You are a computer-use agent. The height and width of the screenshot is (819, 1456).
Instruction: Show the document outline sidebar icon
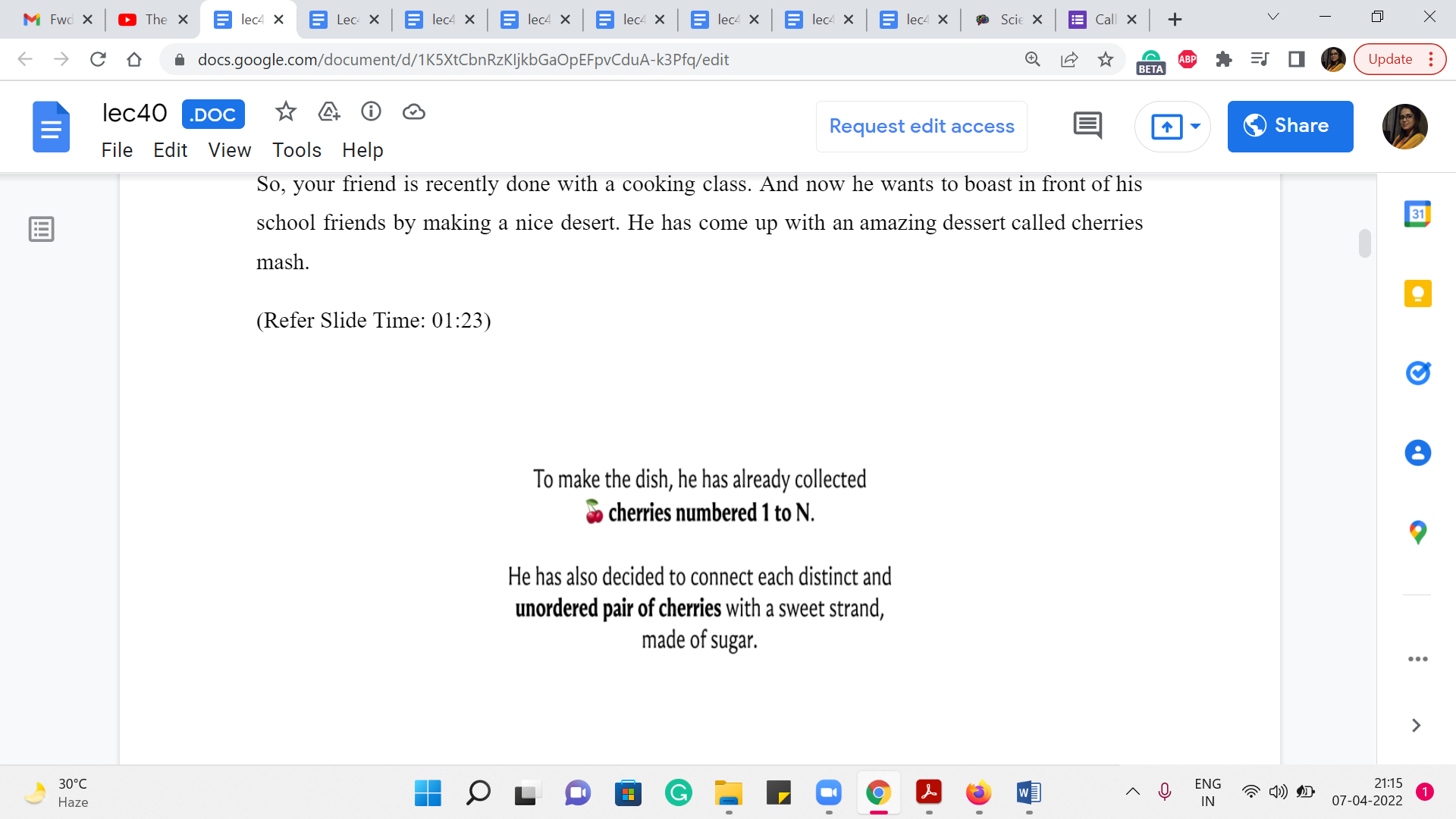pyautogui.click(x=41, y=229)
